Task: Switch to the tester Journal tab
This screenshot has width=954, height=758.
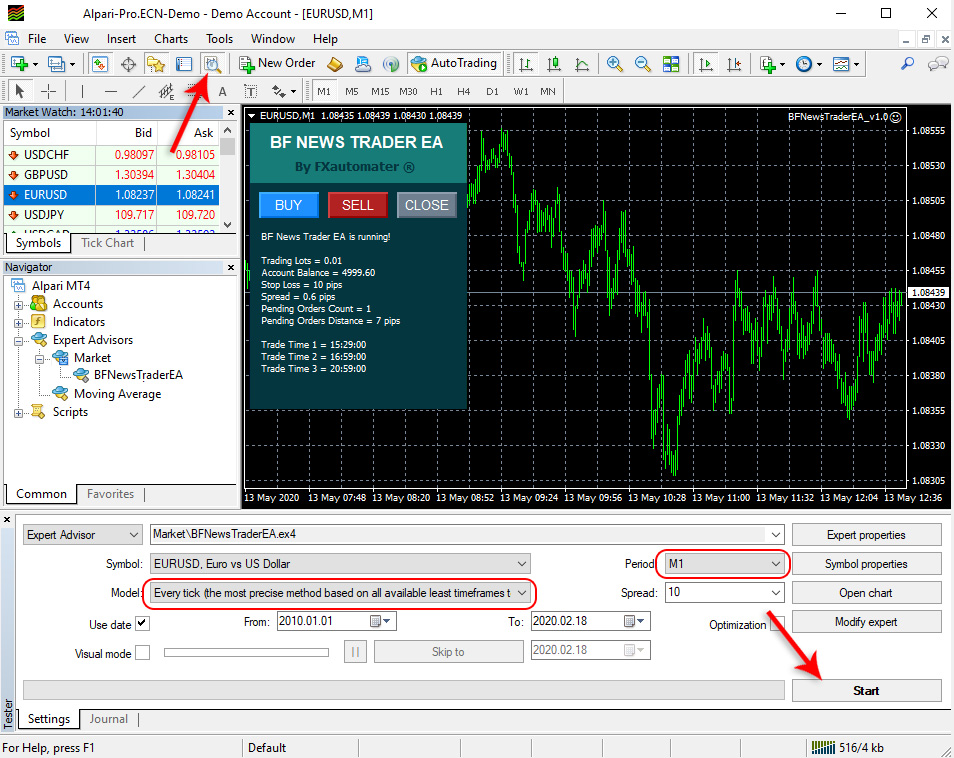Action: tap(108, 719)
